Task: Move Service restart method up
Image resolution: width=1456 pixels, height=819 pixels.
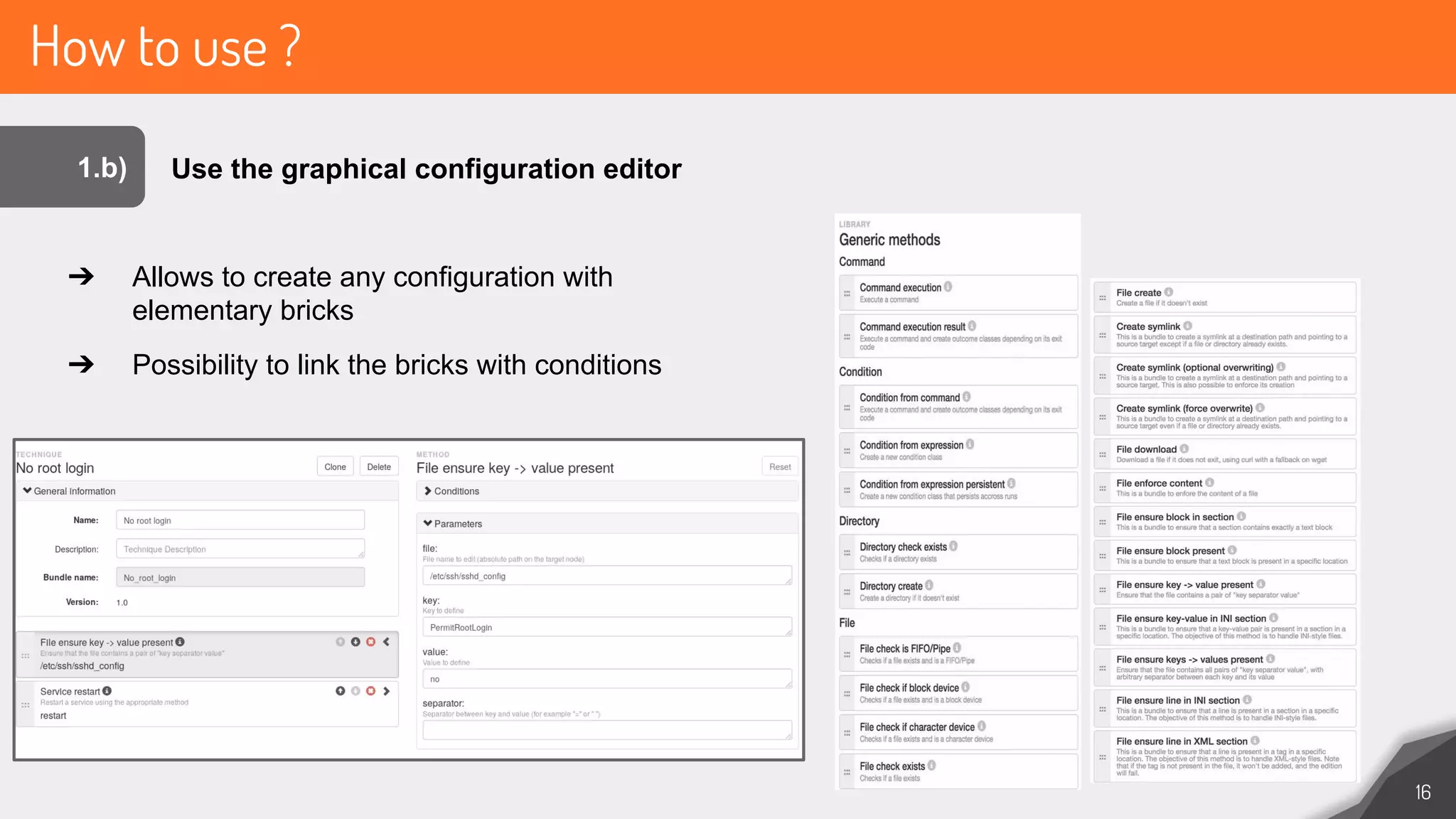Action: click(x=341, y=691)
